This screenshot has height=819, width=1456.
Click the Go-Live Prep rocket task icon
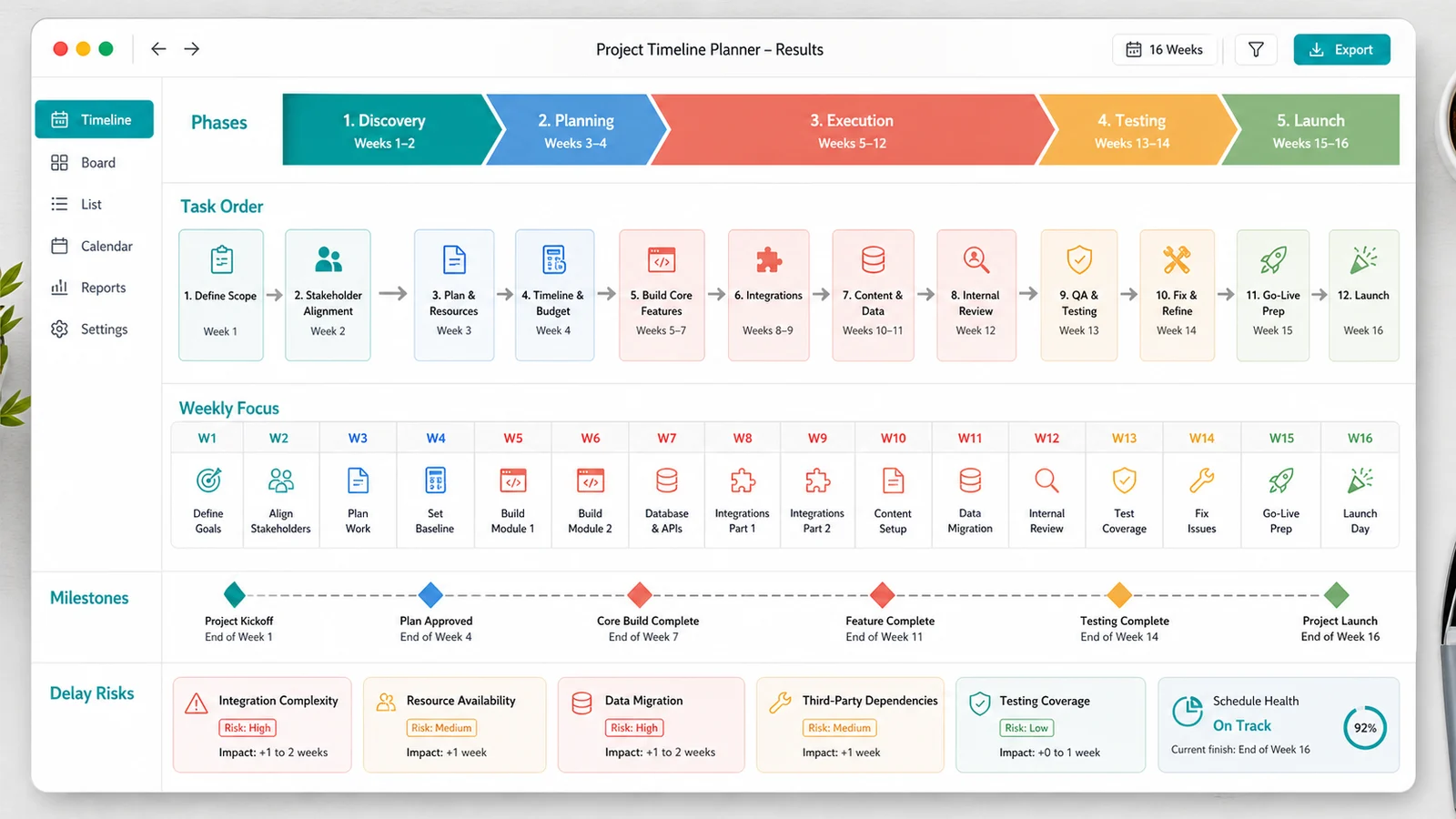point(1273,259)
